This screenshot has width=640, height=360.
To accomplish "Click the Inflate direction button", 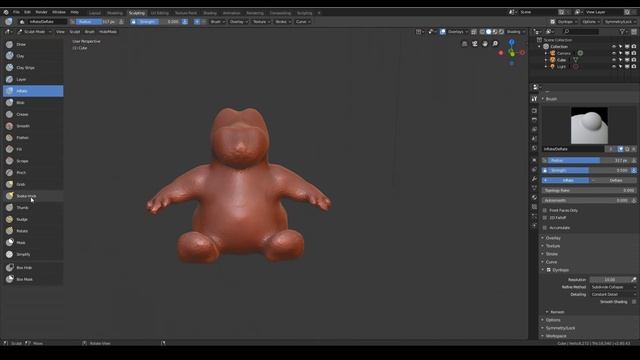I will 565,180.
